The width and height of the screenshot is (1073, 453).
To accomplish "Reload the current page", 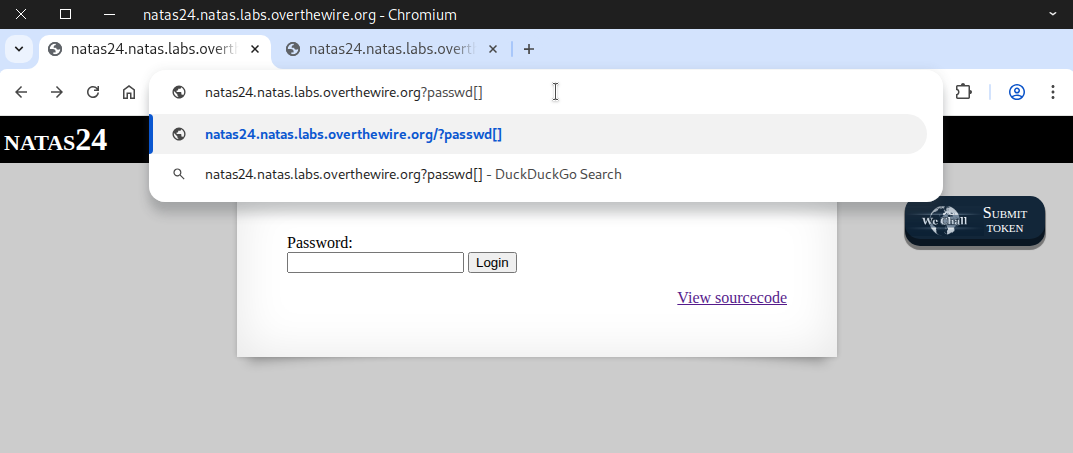I will [93, 92].
